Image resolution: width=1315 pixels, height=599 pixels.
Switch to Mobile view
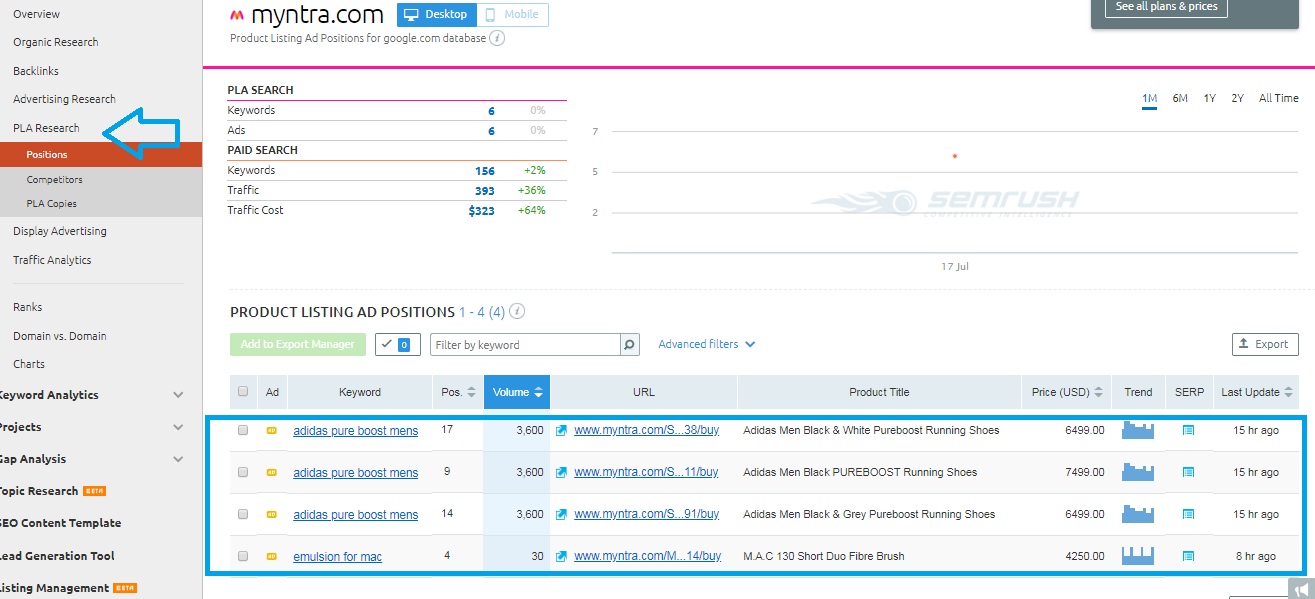(513, 15)
